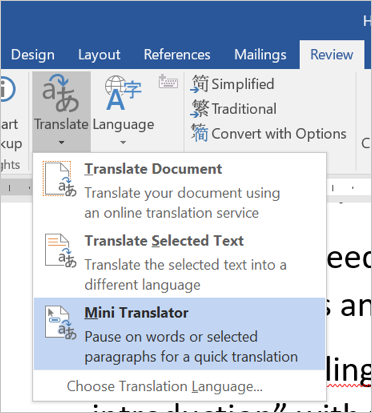Click the Translate icon in ribbon
372x413 pixels.
coord(61,93)
